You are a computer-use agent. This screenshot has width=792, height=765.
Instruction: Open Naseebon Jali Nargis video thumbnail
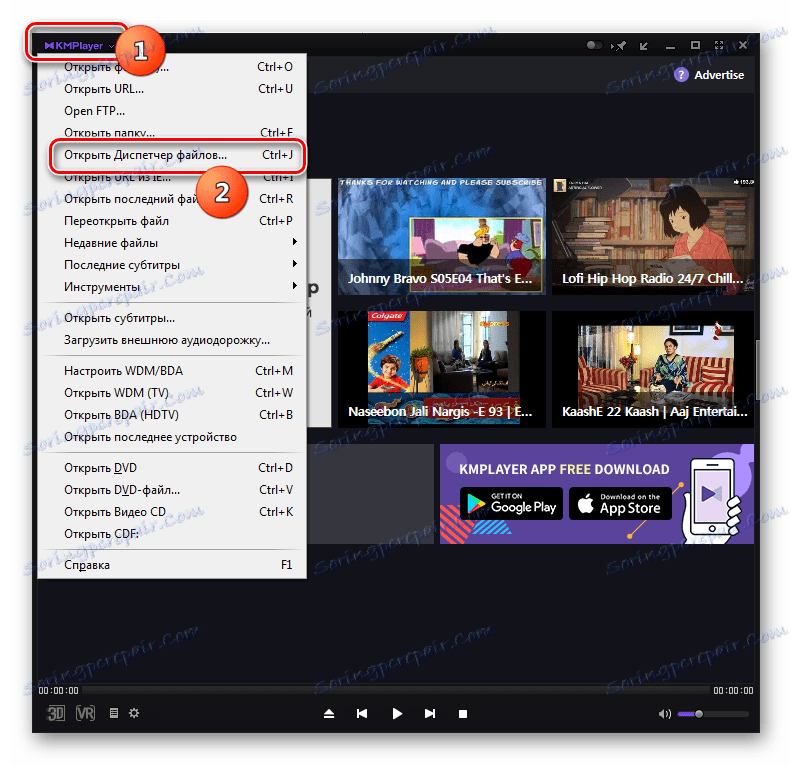441,369
